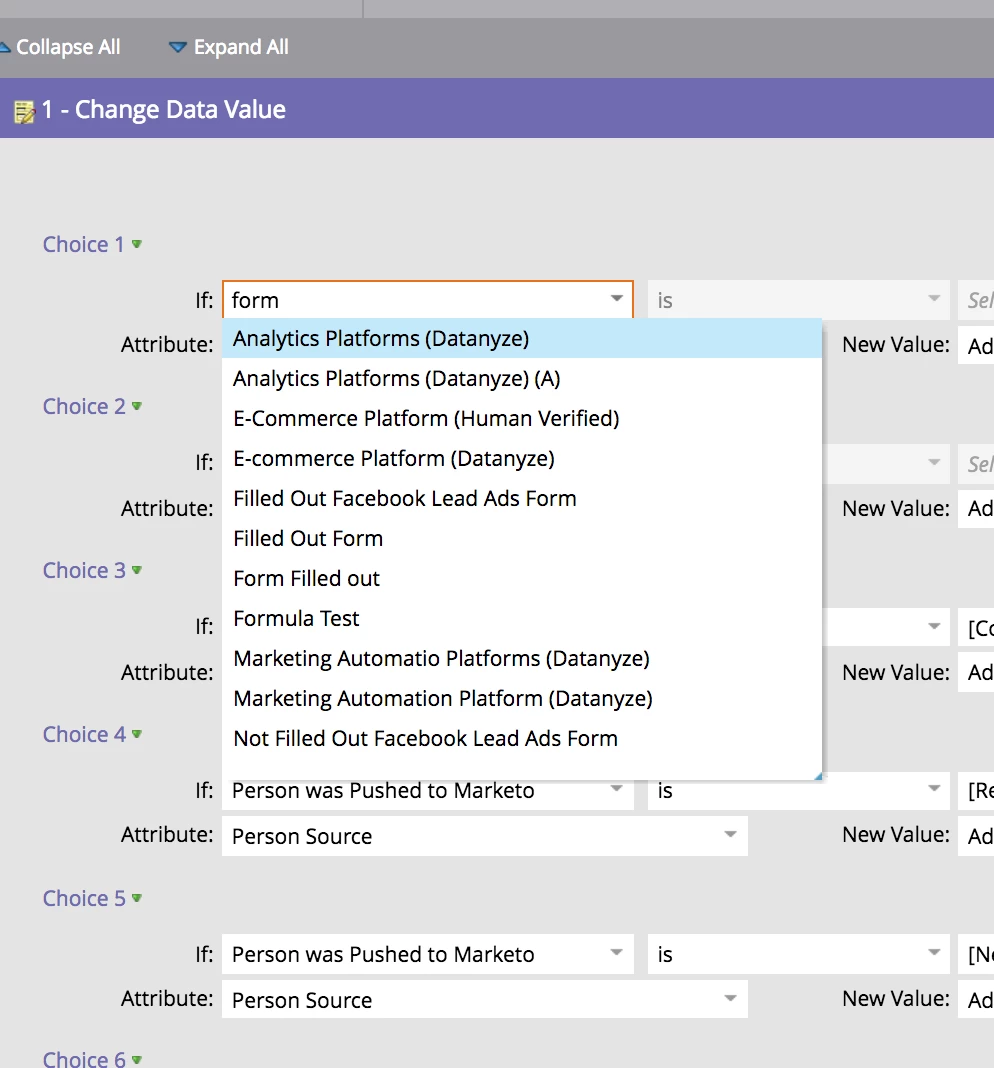The height and width of the screenshot is (1068, 994).
Task: Open the Choice 2 green arrow menu
Action: [x=137, y=406]
